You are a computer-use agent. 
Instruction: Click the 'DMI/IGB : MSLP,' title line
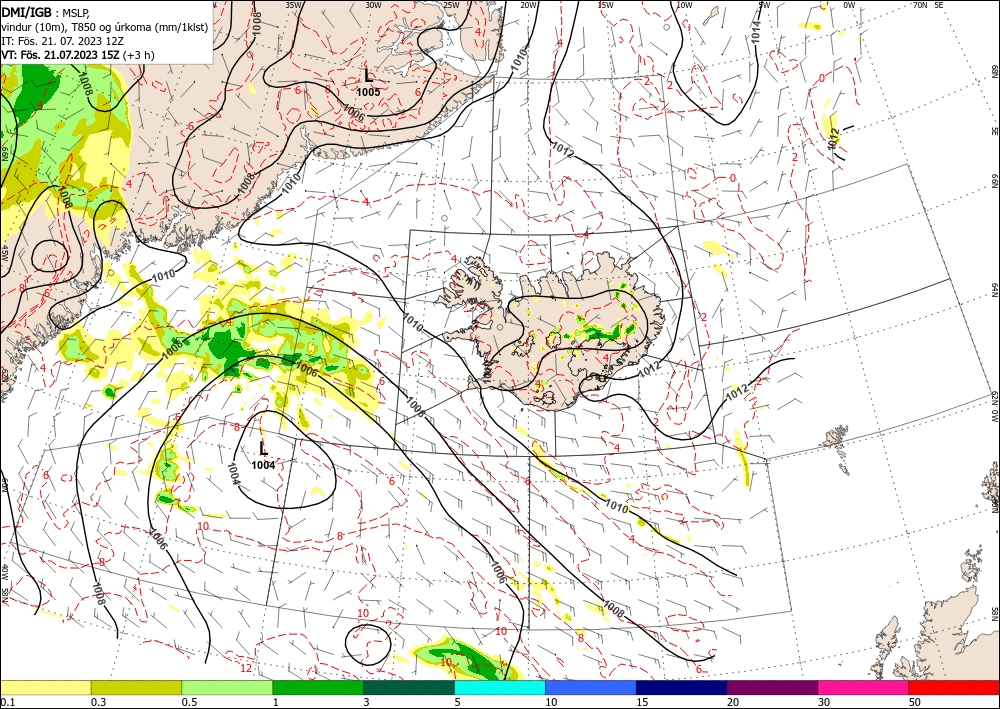[45, 12]
